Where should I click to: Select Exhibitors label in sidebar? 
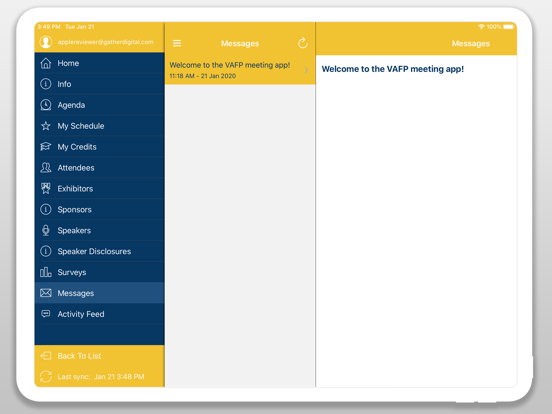75,189
